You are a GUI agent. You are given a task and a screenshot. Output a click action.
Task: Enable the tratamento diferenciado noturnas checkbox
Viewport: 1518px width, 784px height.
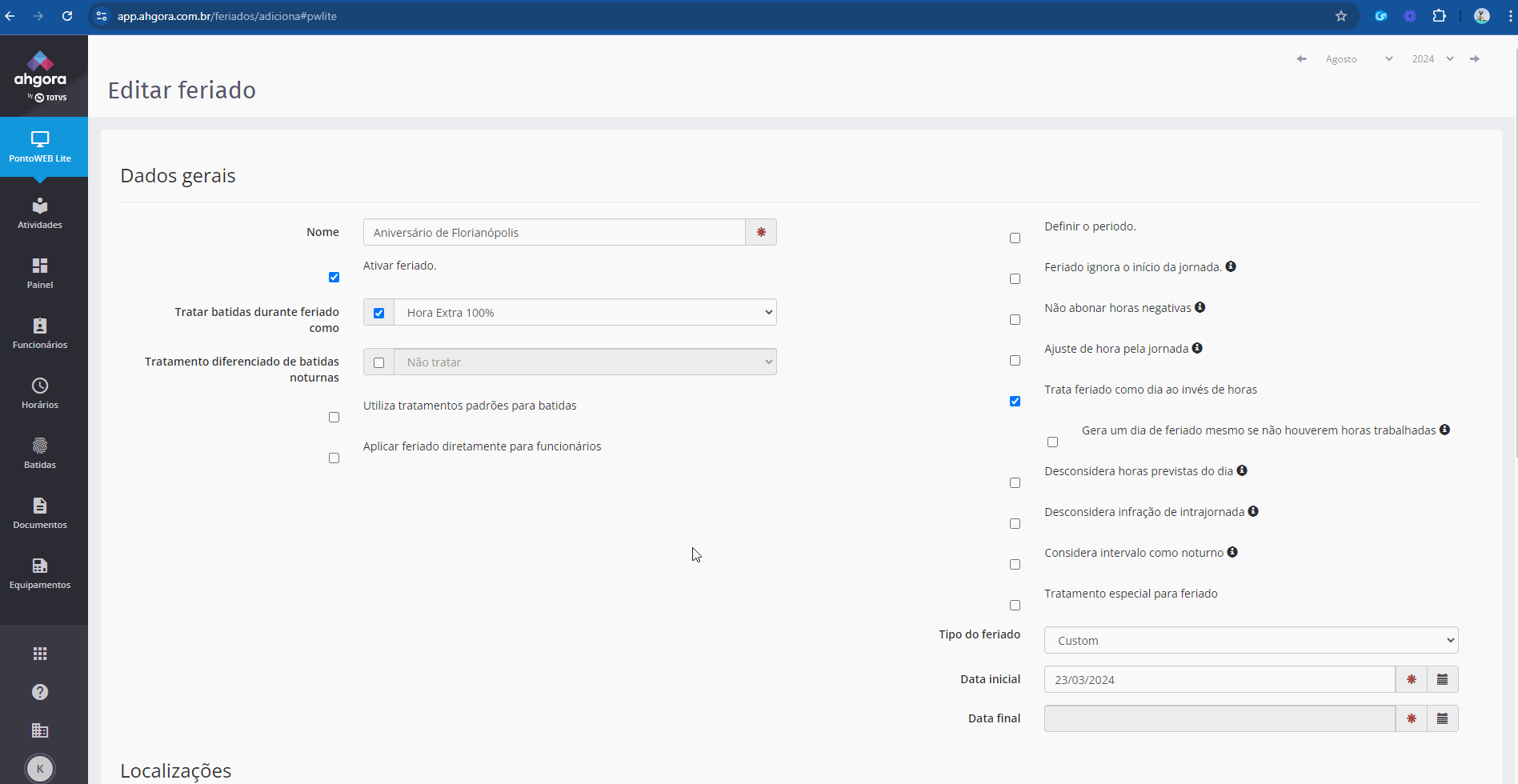[x=378, y=362]
